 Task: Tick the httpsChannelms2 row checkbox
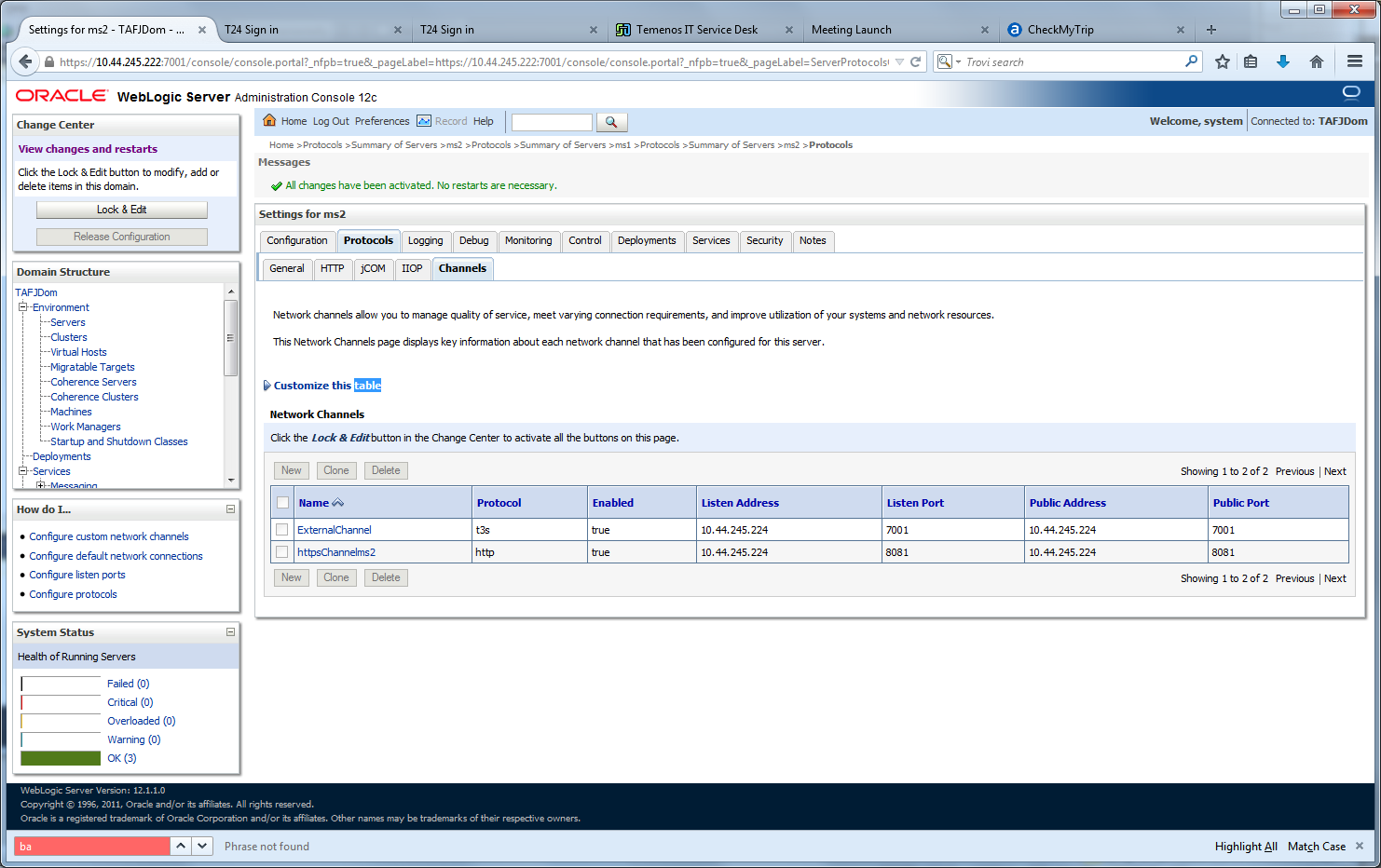click(x=282, y=551)
